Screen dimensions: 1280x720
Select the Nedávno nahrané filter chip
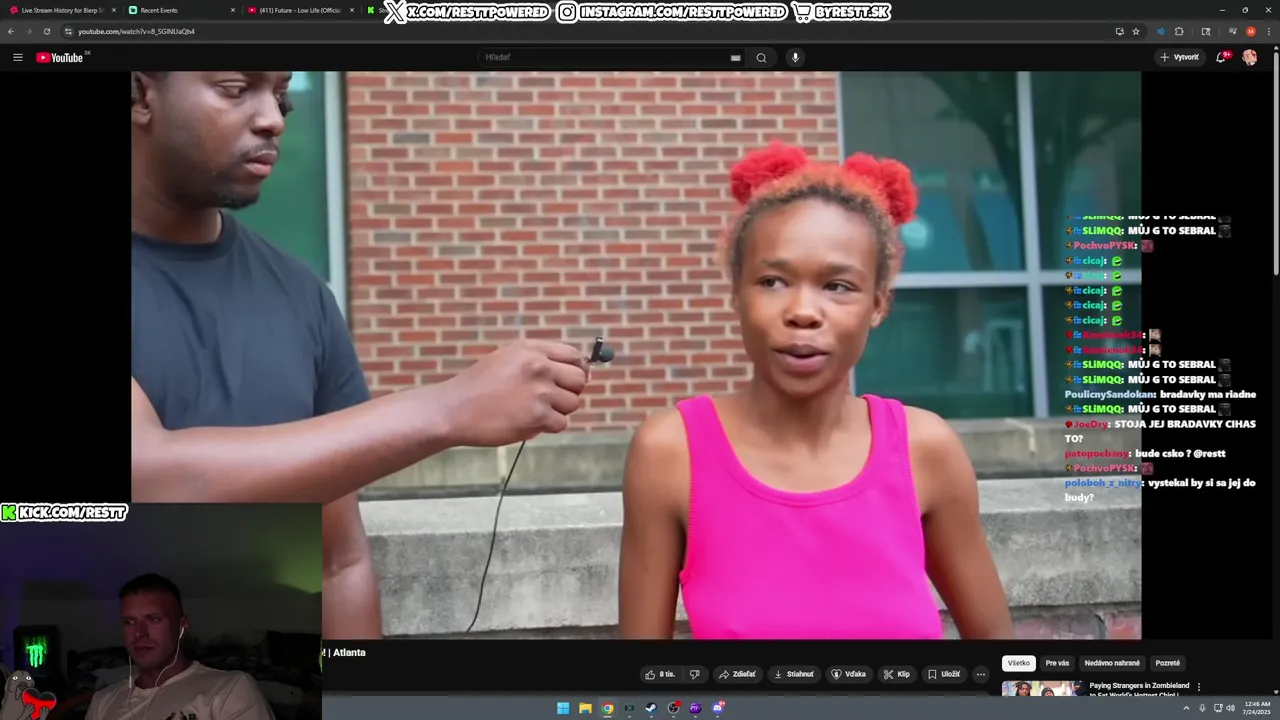click(1112, 663)
